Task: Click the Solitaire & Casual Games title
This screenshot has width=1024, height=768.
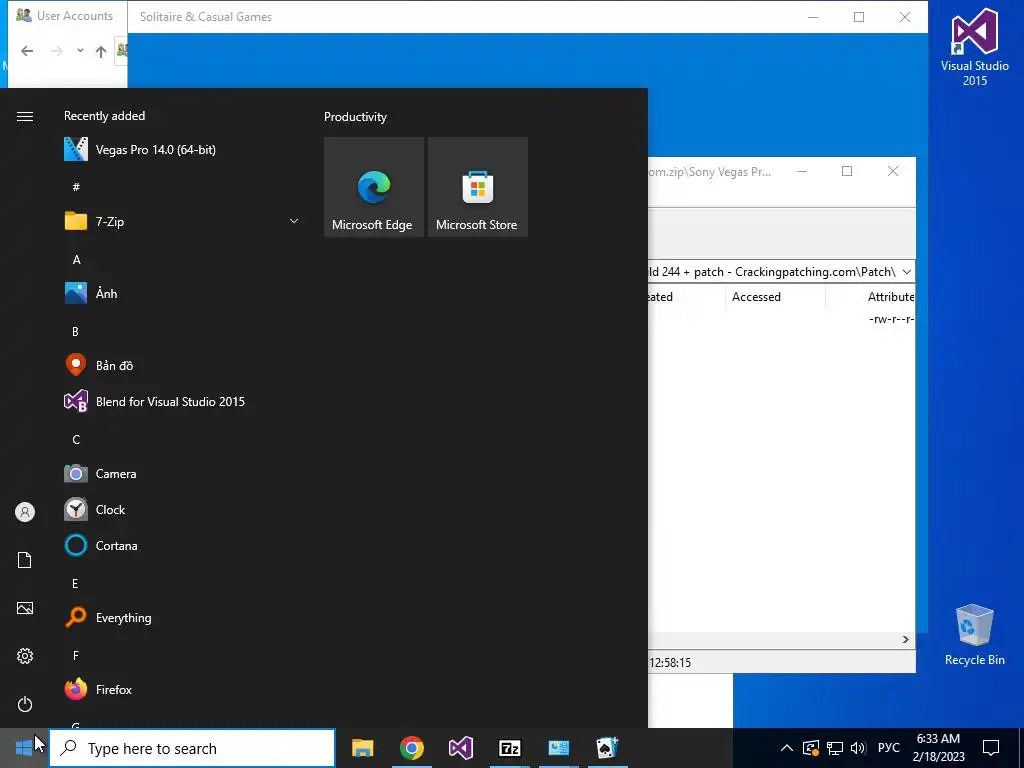Action: point(206,17)
